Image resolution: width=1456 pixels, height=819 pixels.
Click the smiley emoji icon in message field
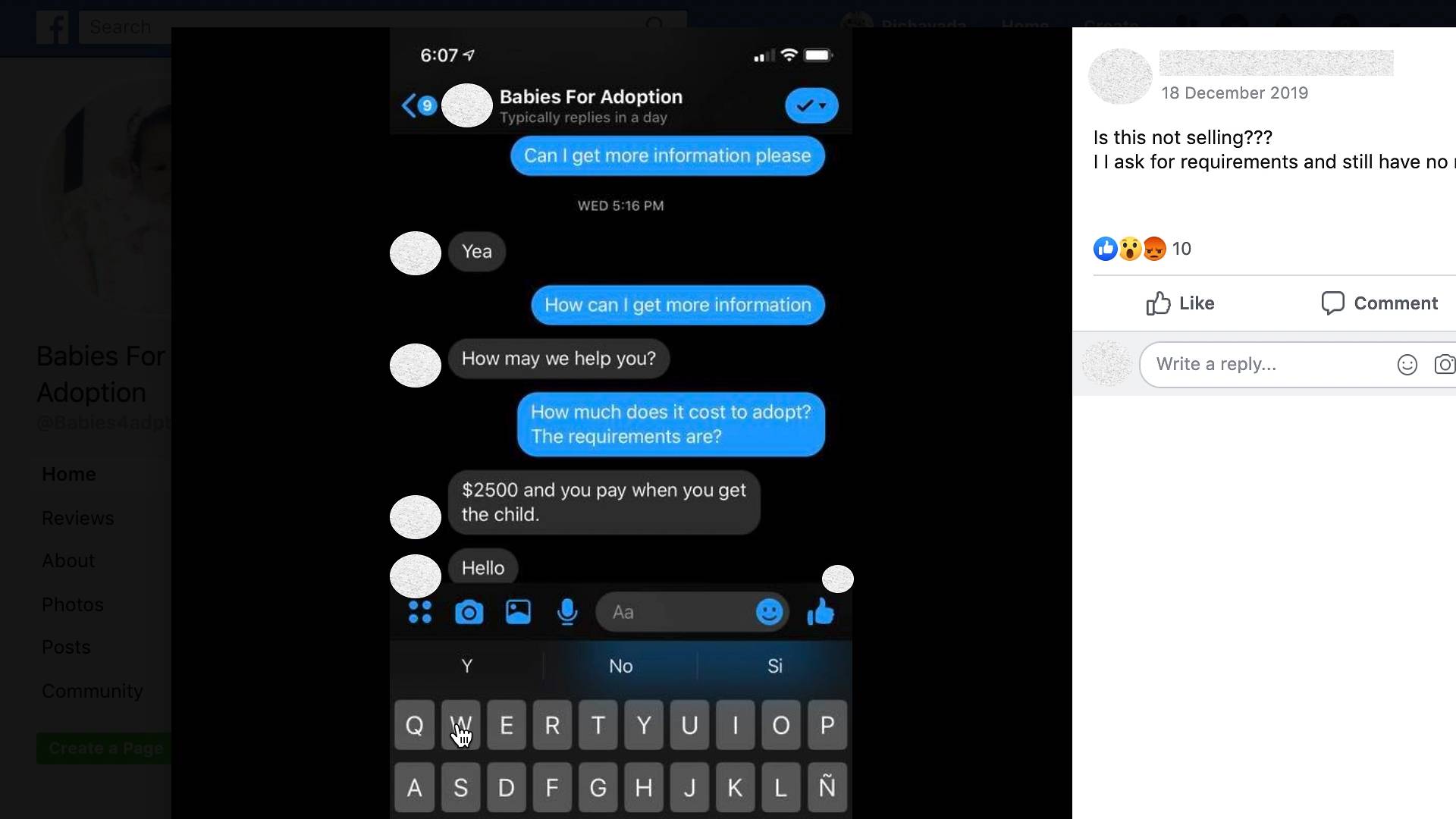[x=769, y=612]
